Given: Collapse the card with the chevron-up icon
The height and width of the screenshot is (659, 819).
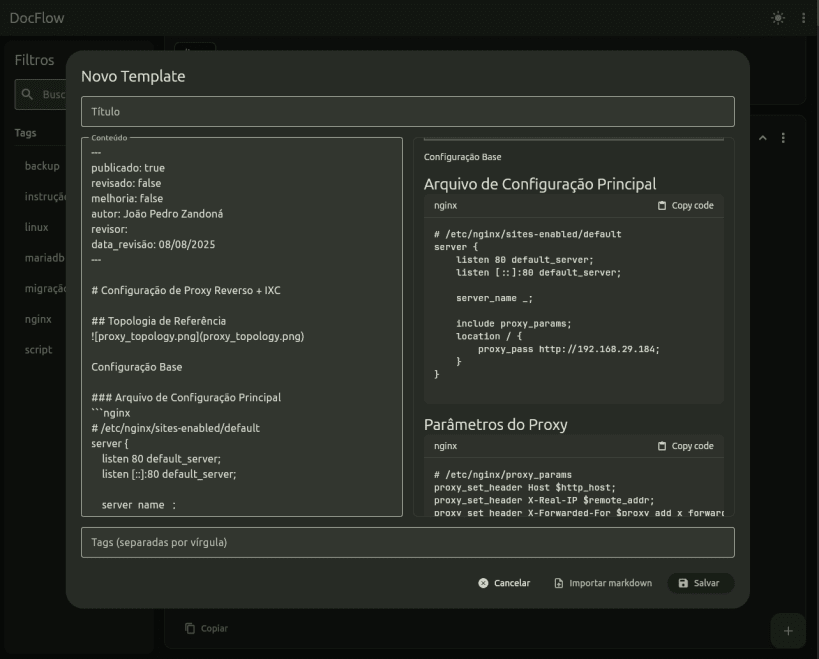Looking at the screenshot, I should click(x=763, y=138).
